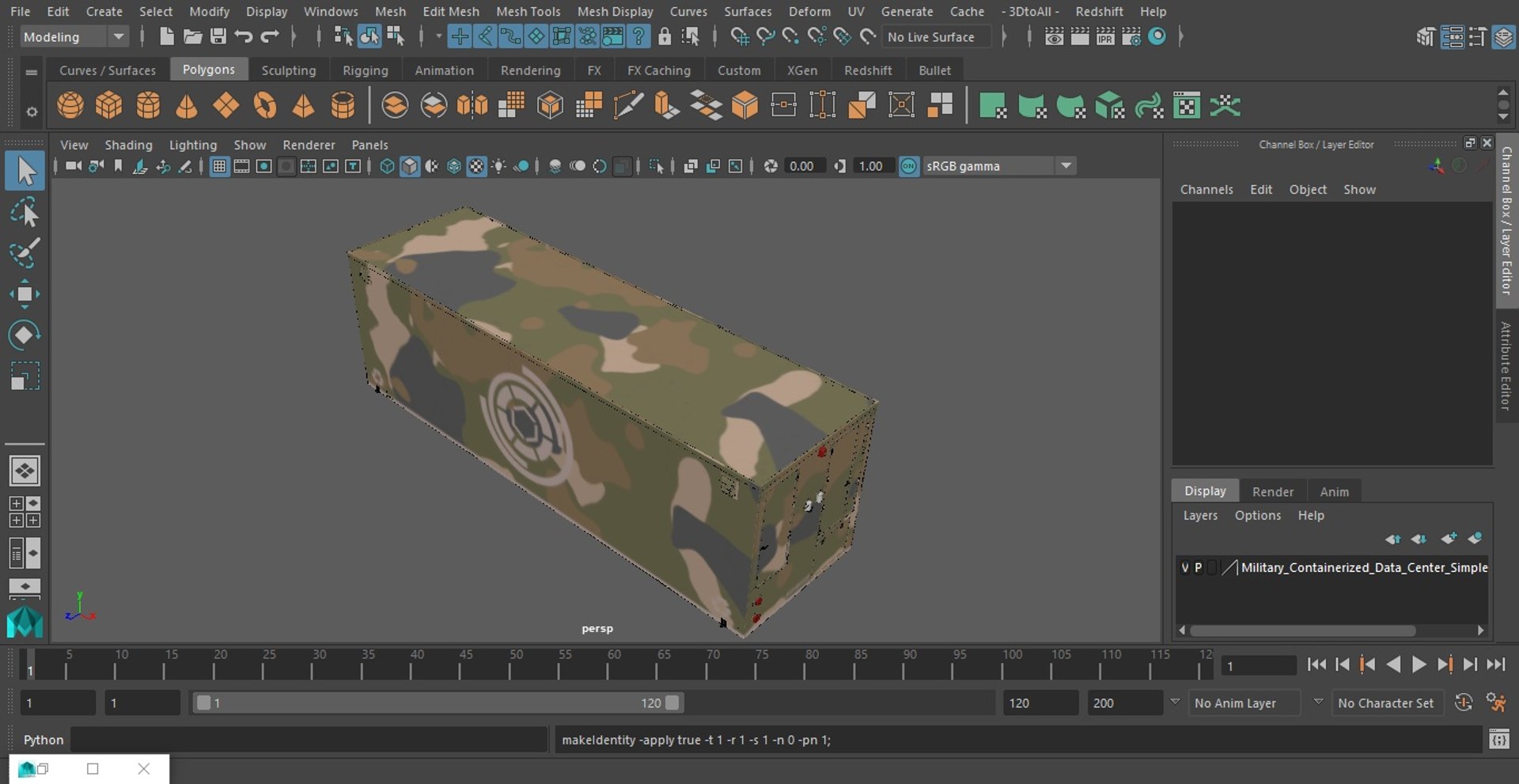This screenshot has width=1519, height=784.
Task: Click the gamma value field 1.00
Action: pyautogui.click(x=873, y=166)
